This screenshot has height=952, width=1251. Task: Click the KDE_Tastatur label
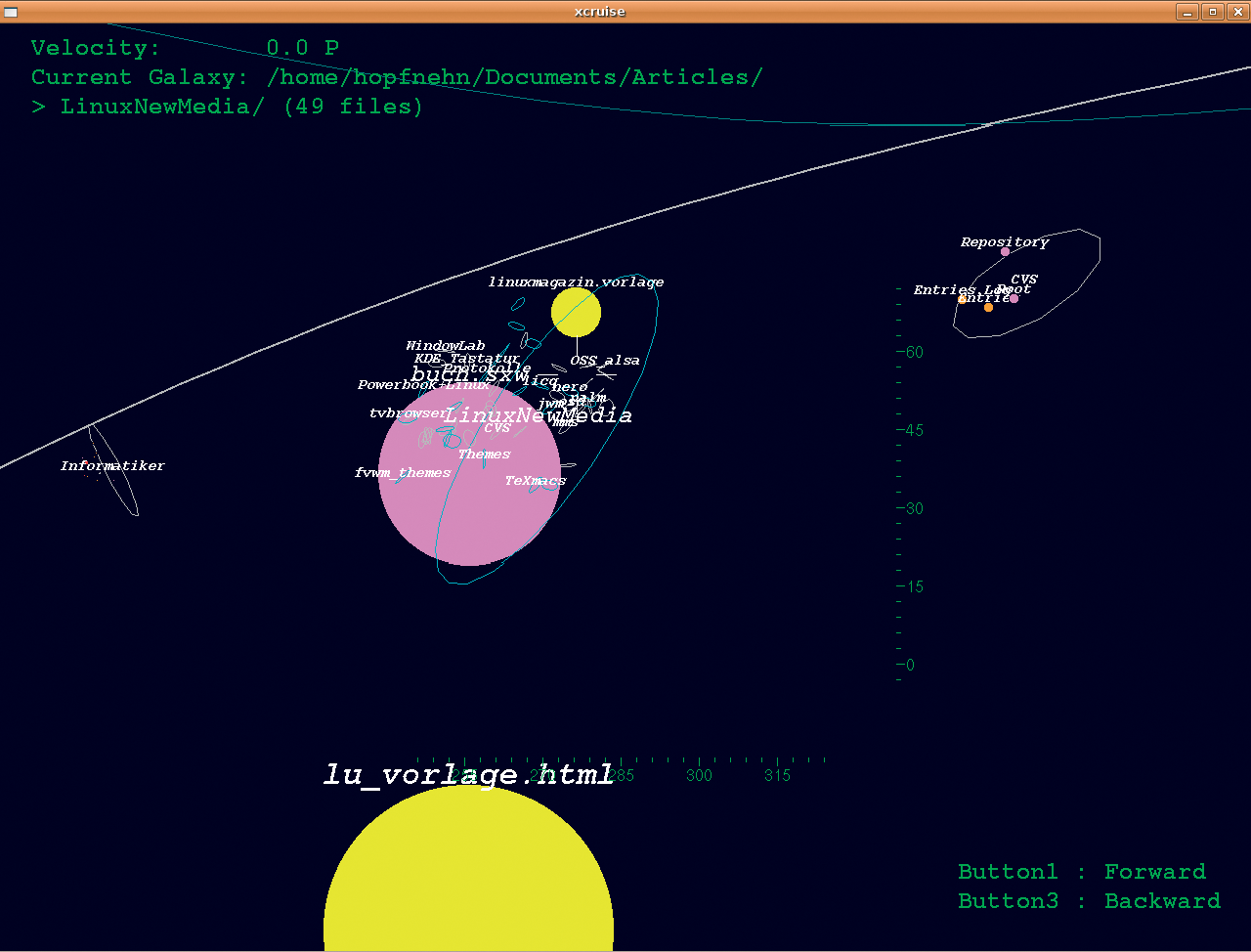coord(467,359)
